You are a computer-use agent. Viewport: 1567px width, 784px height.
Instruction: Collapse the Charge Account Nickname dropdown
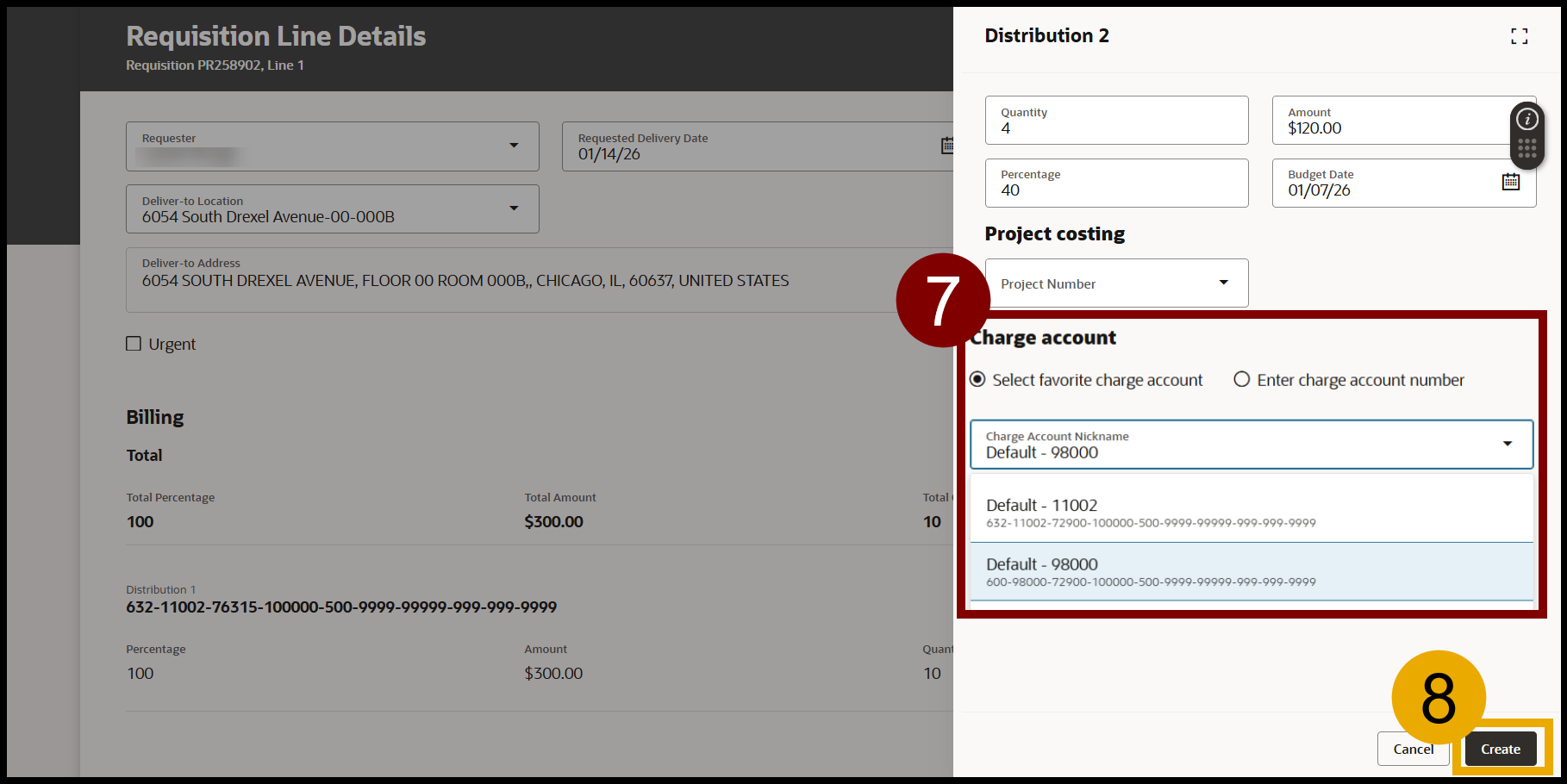click(x=1507, y=444)
